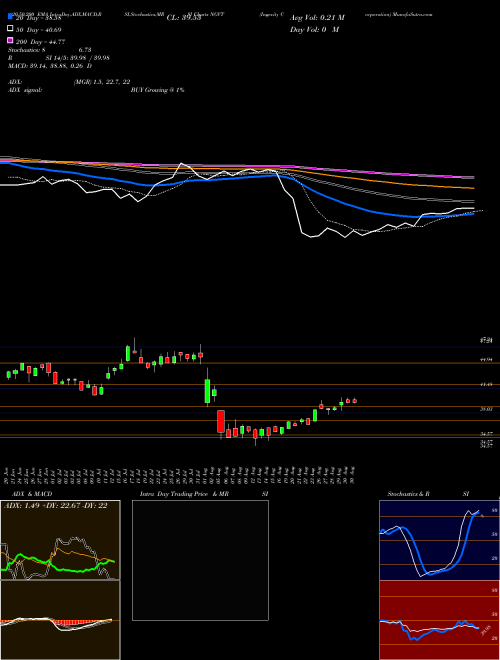
Task: Click the blue 20 Day legend swatch
Action: point(10,17)
